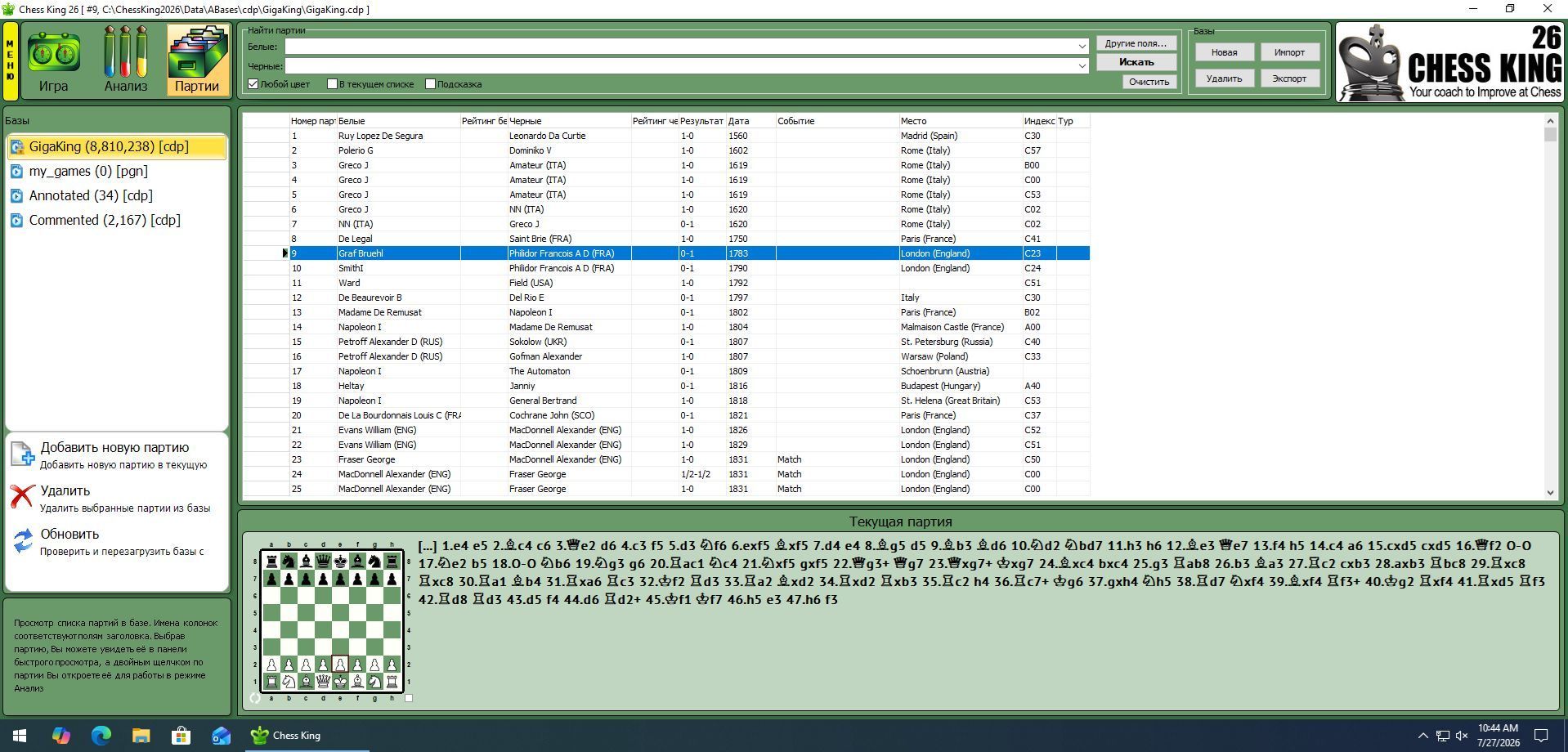
Task: Select the my_games database icon
Action: pyautogui.click(x=16, y=172)
